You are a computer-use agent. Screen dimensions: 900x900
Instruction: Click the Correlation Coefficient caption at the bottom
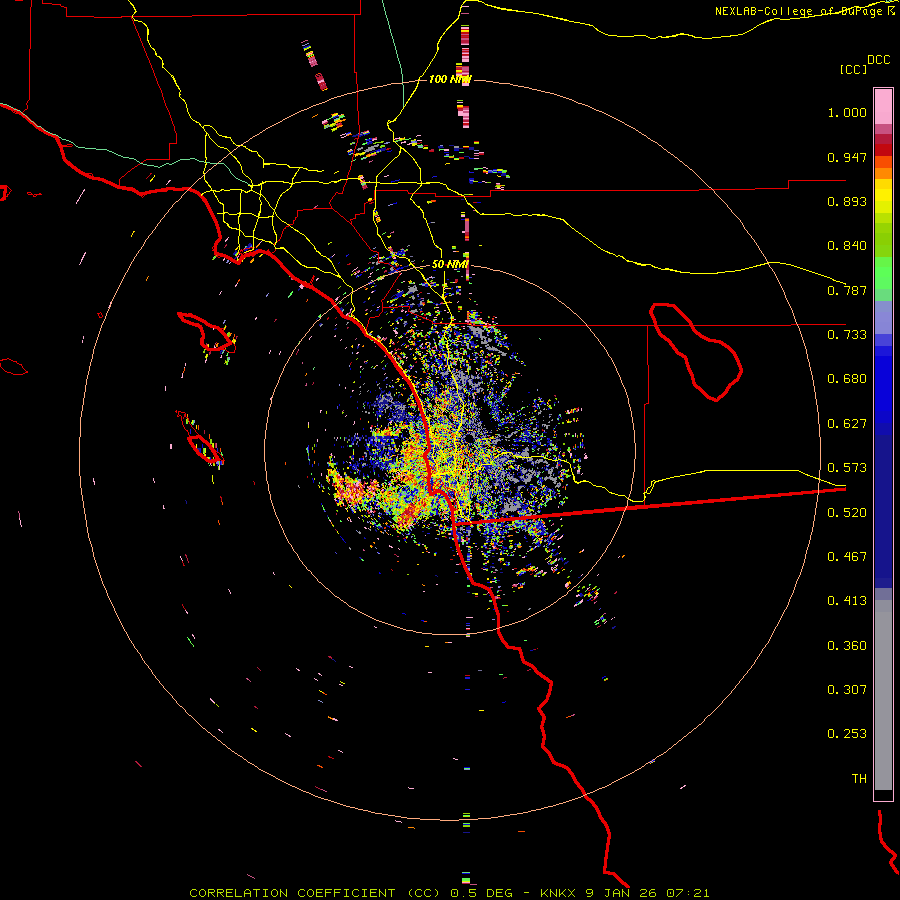[449, 893]
